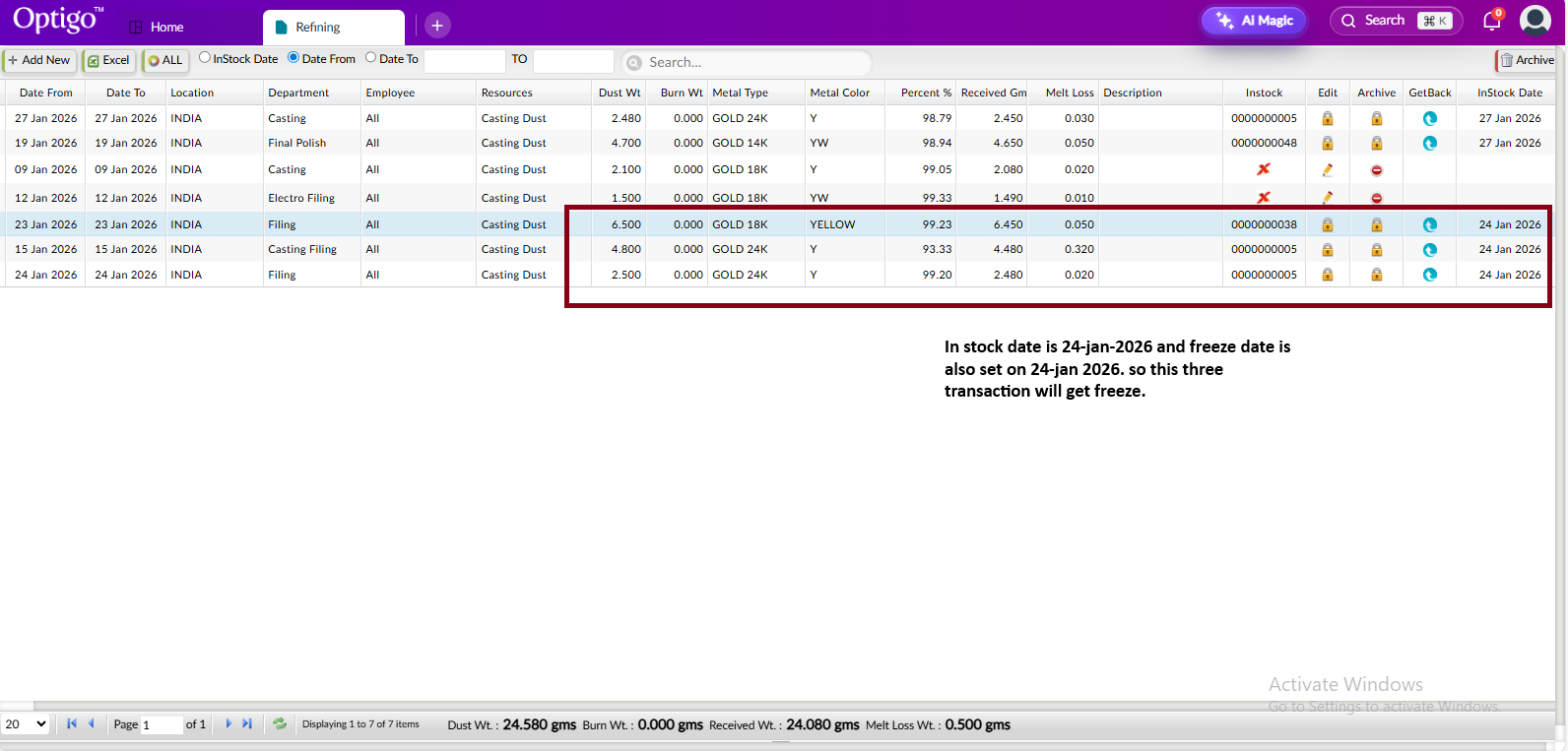
Task: Select the InStock Date radio button
Action: click(205, 58)
